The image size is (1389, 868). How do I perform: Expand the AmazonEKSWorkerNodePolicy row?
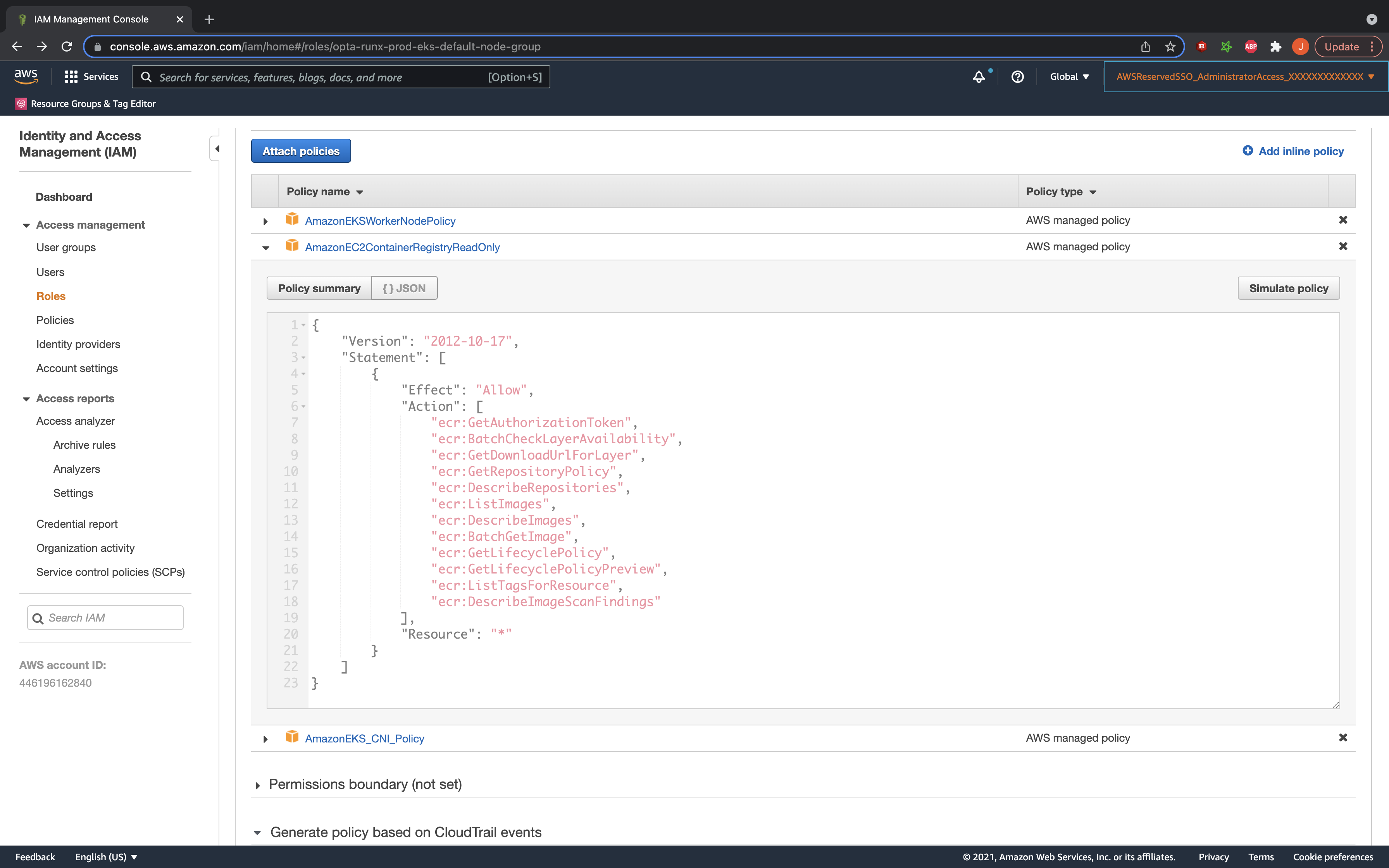tap(265, 222)
